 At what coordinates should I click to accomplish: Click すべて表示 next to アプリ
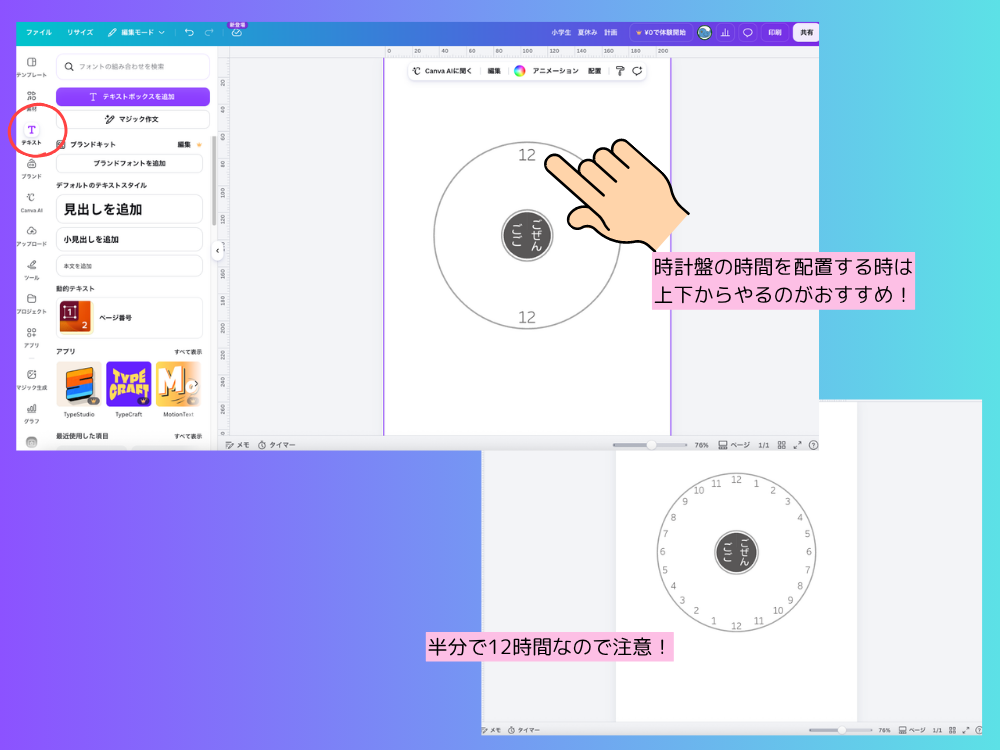coord(188,352)
